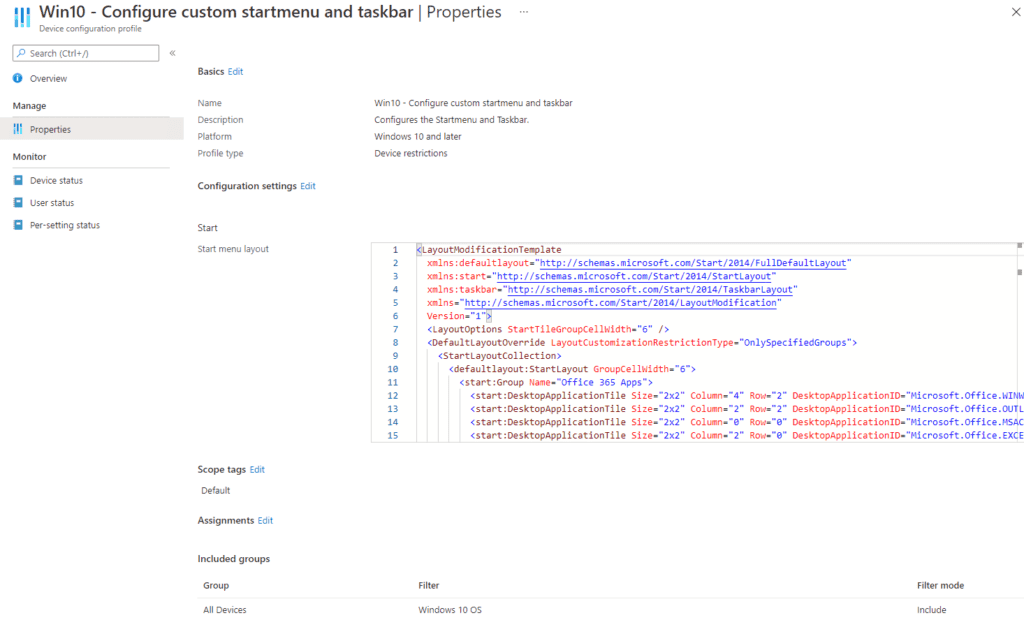Screen dimensions: 1024x620
Task: Click the device configuration profile icon beside the title
Action: (21, 18)
